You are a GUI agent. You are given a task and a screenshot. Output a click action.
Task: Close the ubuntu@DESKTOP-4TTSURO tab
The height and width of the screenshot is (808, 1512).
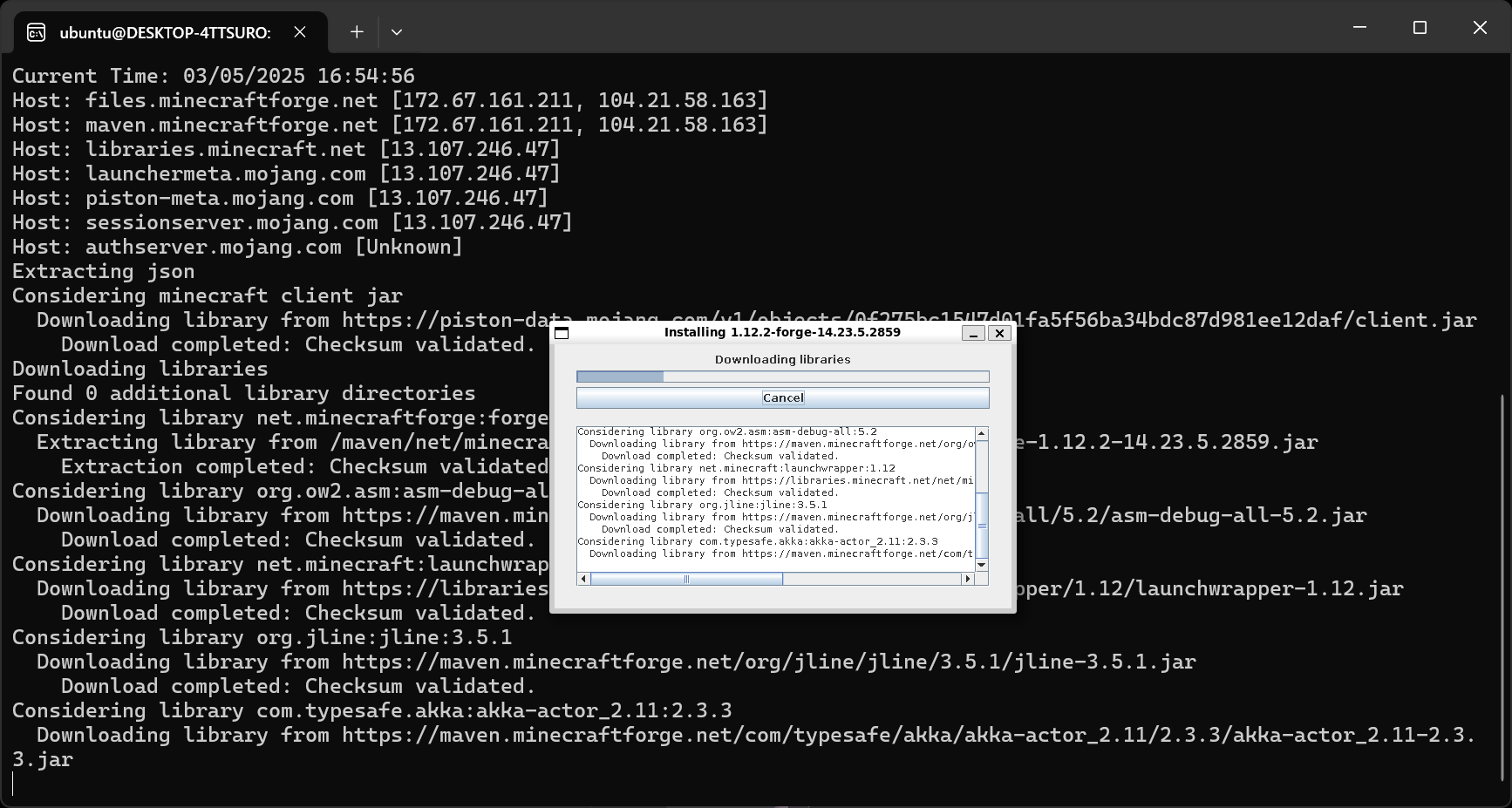pyautogui.click(x=300, y=32)
